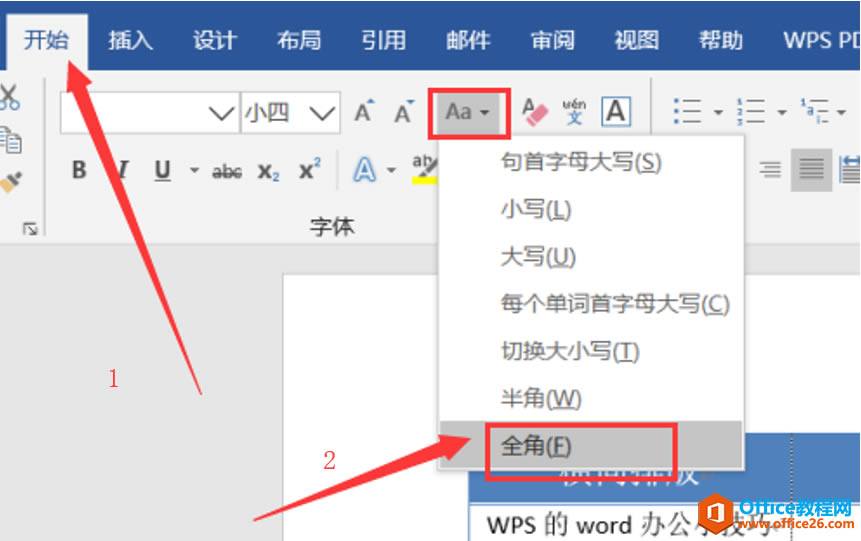
Task: Open the 视图 ribbon tab
Action: coord(636,40)
